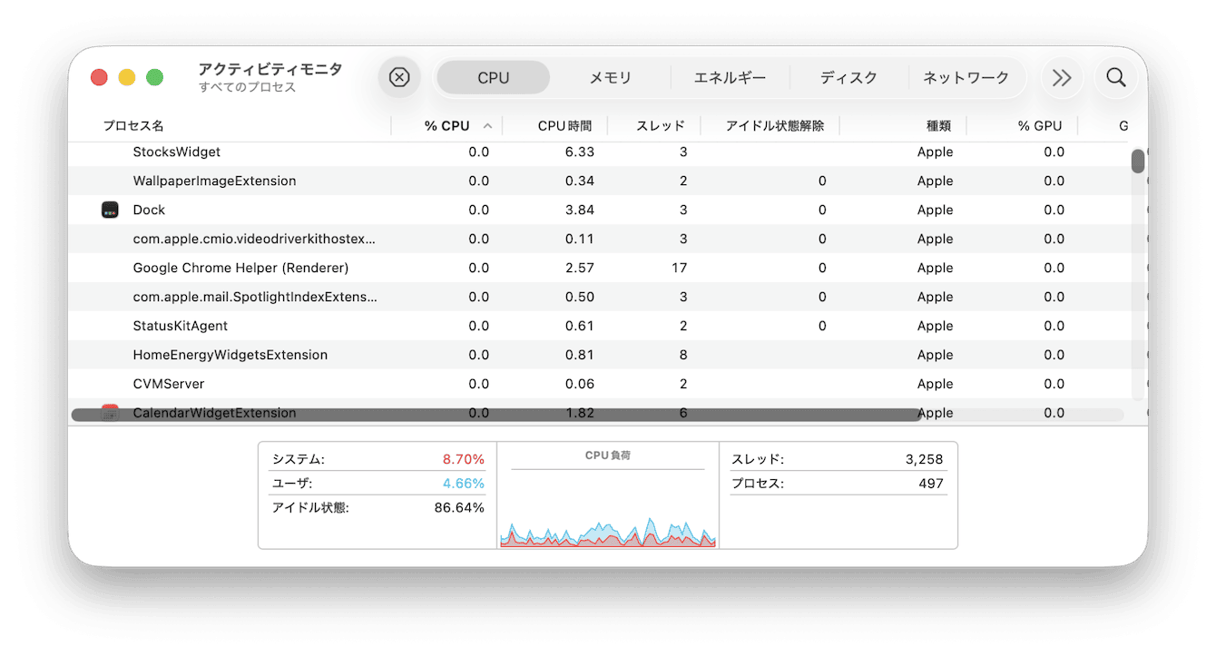Click the vertical scrollbar thumb
This screenshot has height=656, width=1216.
(x=1138, y=161)
